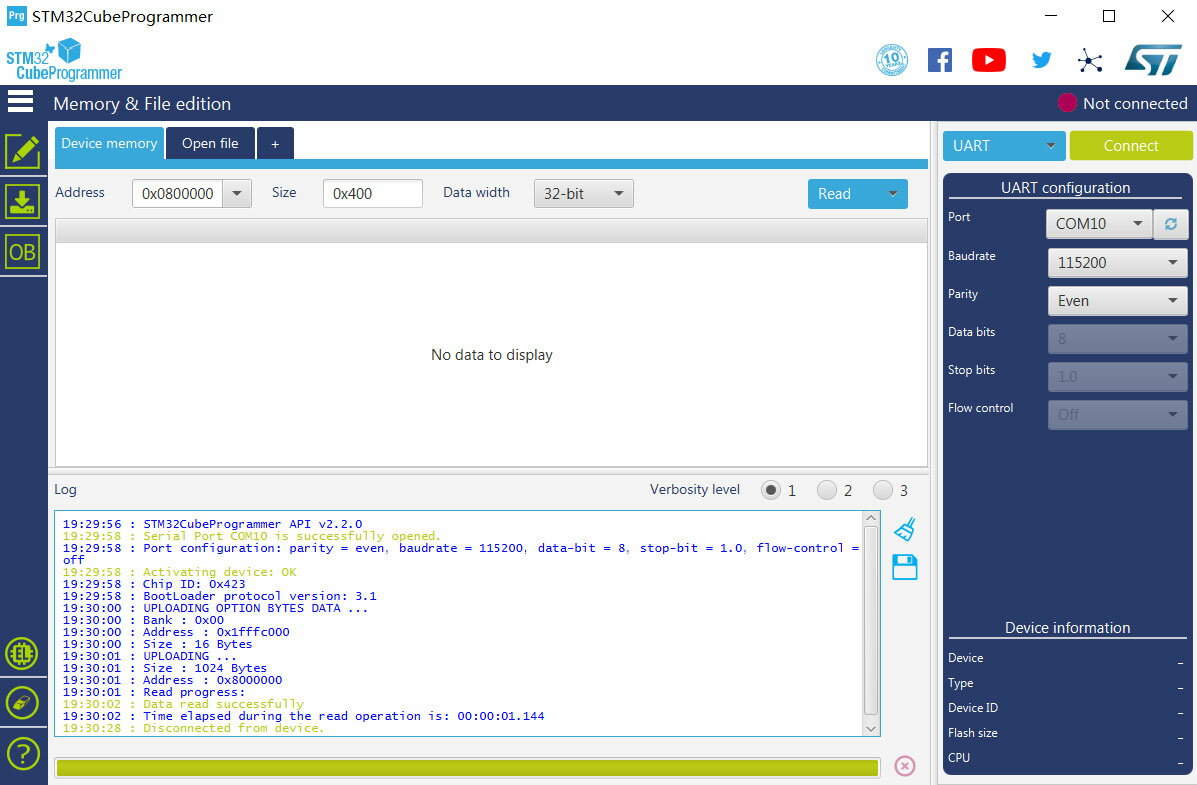Screen dimensions: 1197x785
Task: Click the Size input field
Action: pyautogui.click(x=372, y=194)
